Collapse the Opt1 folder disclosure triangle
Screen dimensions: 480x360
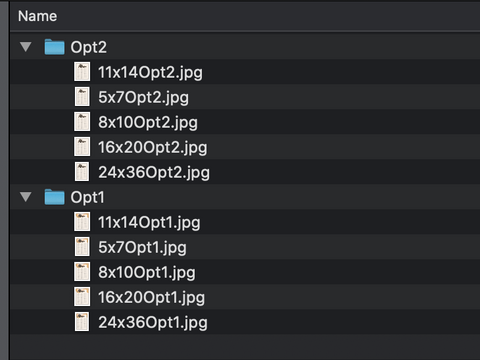[x=26, y=197]
